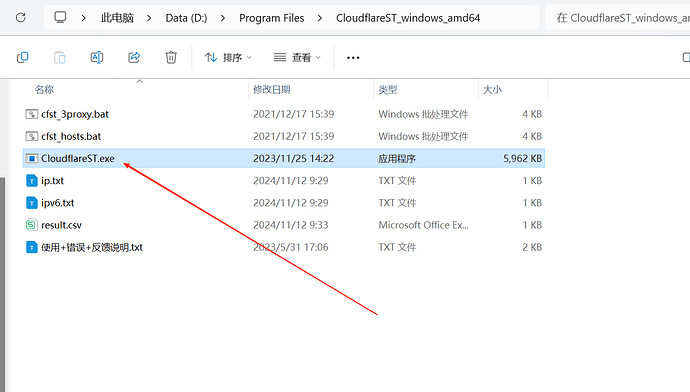Image resolution: width=690 pixels, height=392 pixels.
Task: Click the ipv6.txt file icon
Action: [x=32, y=203]
